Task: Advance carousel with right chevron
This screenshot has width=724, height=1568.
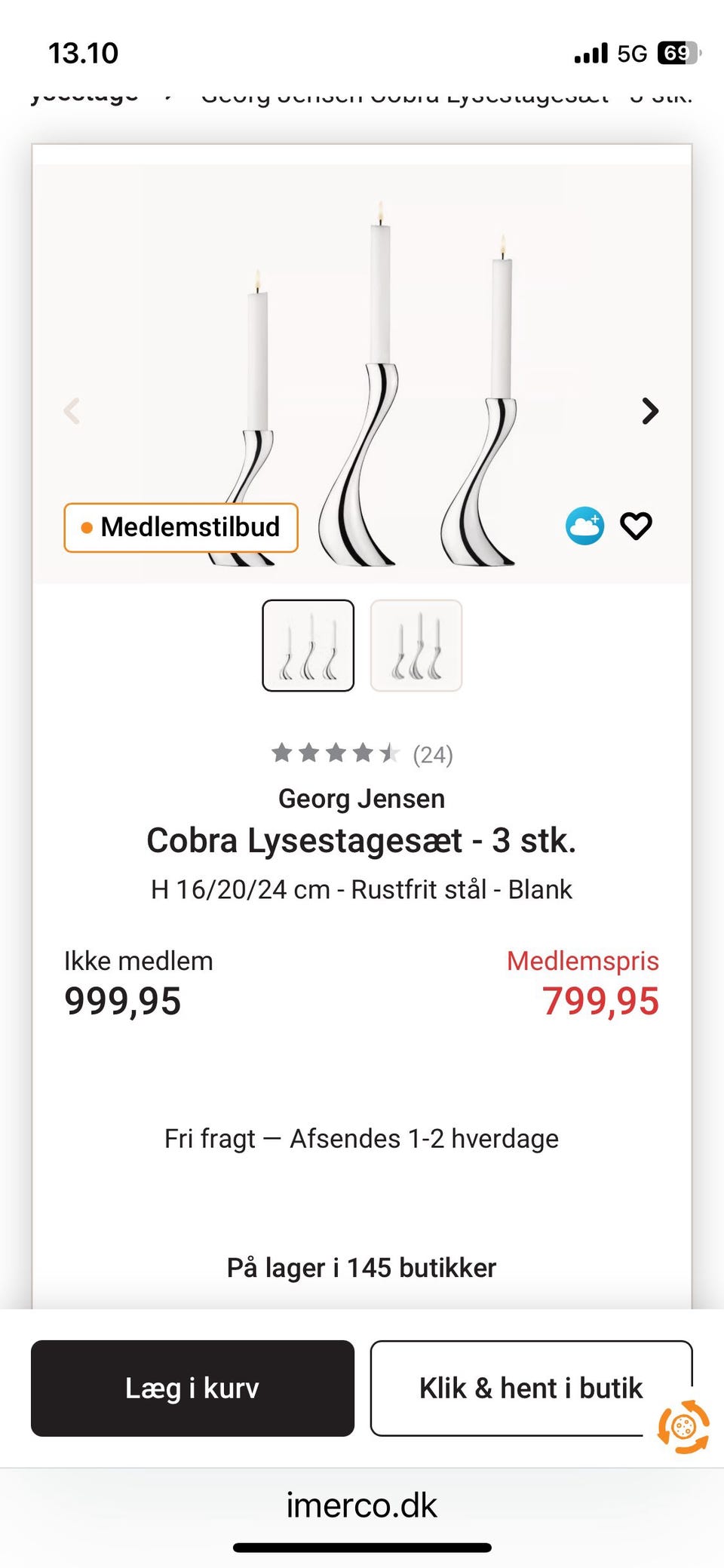Action: point(649,411)
